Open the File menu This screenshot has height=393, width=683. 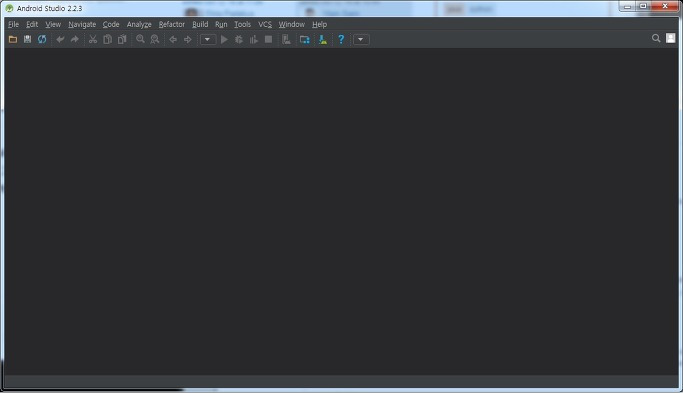(14, 24)
